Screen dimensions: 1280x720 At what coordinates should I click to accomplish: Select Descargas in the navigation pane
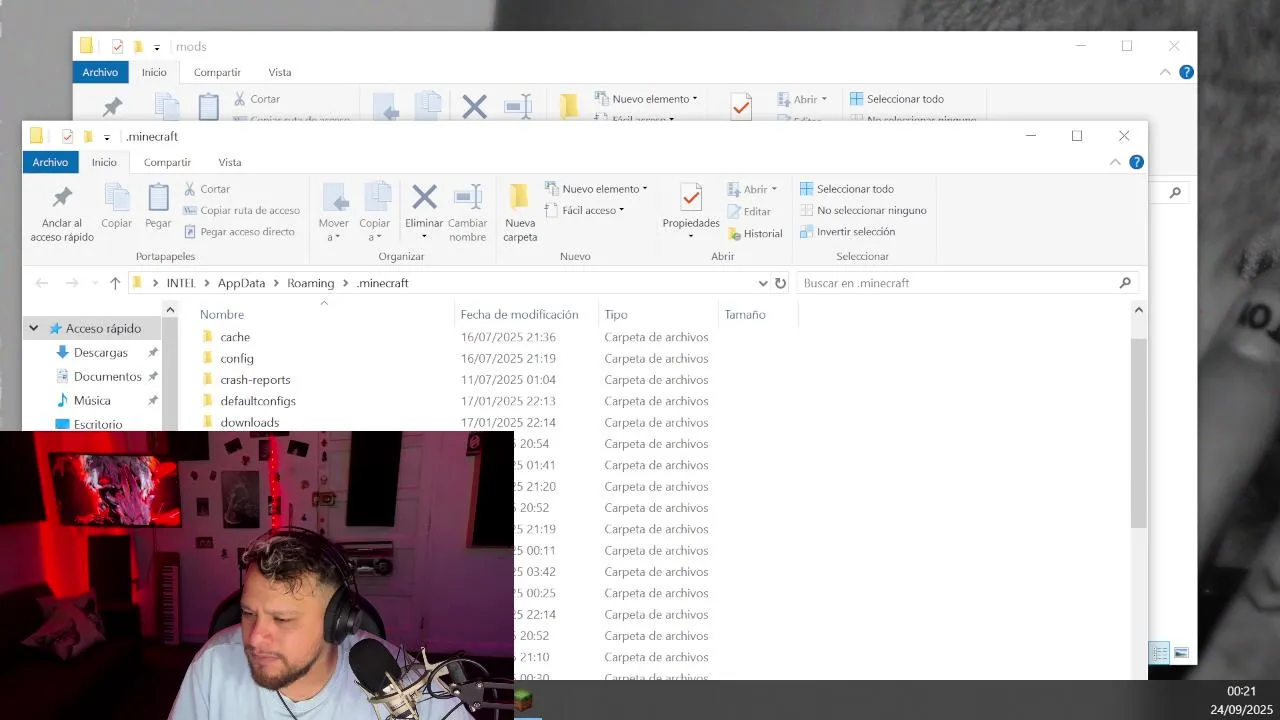click(100, 352)
